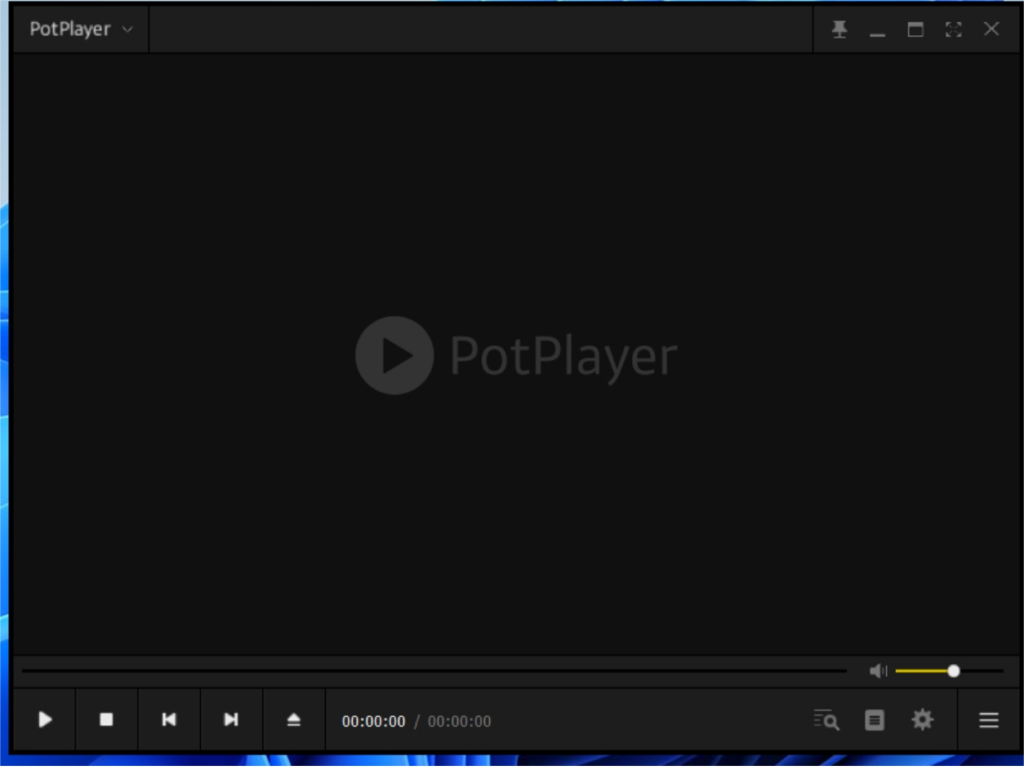Toggle fullscreen mode in the title bar
The width and height of the screenshot is (1024, 779).
(x=953, y=29)
